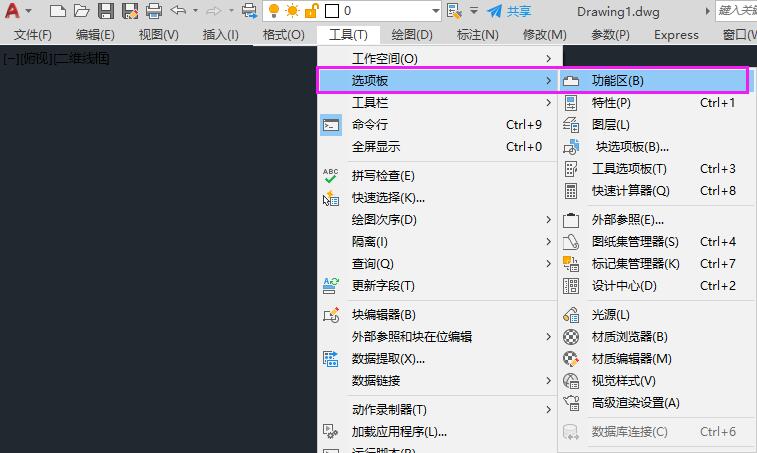Open the customize quick access toolbar dropdown

(x=474, y=10)
